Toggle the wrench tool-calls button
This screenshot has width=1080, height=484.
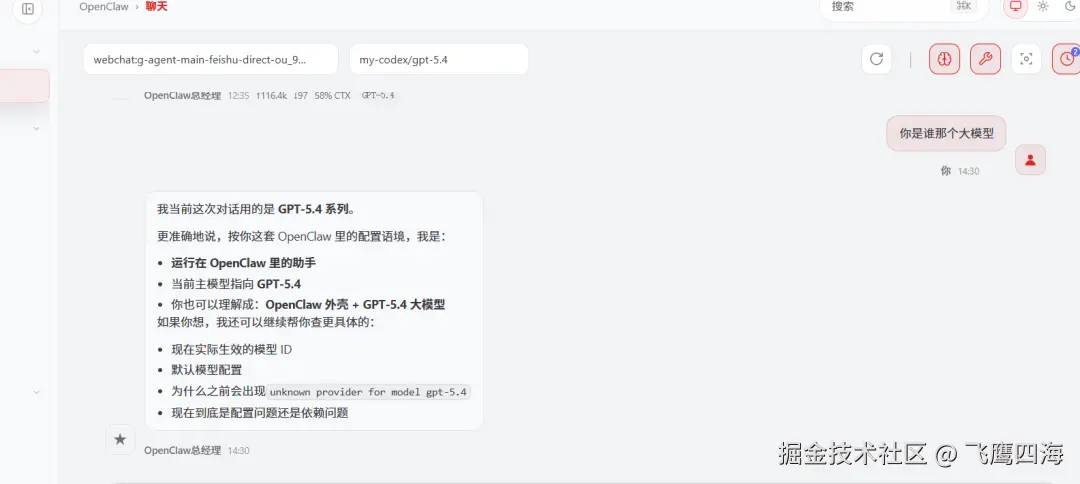[x=986, y=59]
